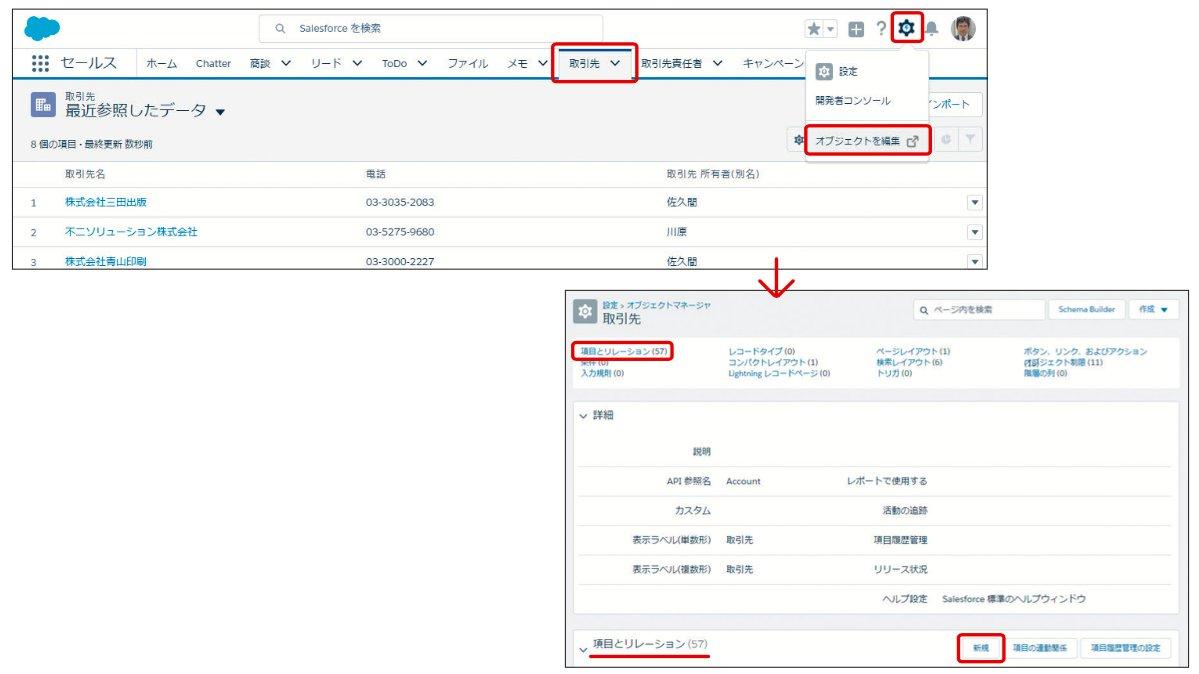Open row actions for 株式会社青山印刷
This screenshot has width=1199, height=674.
click(974, 261)
